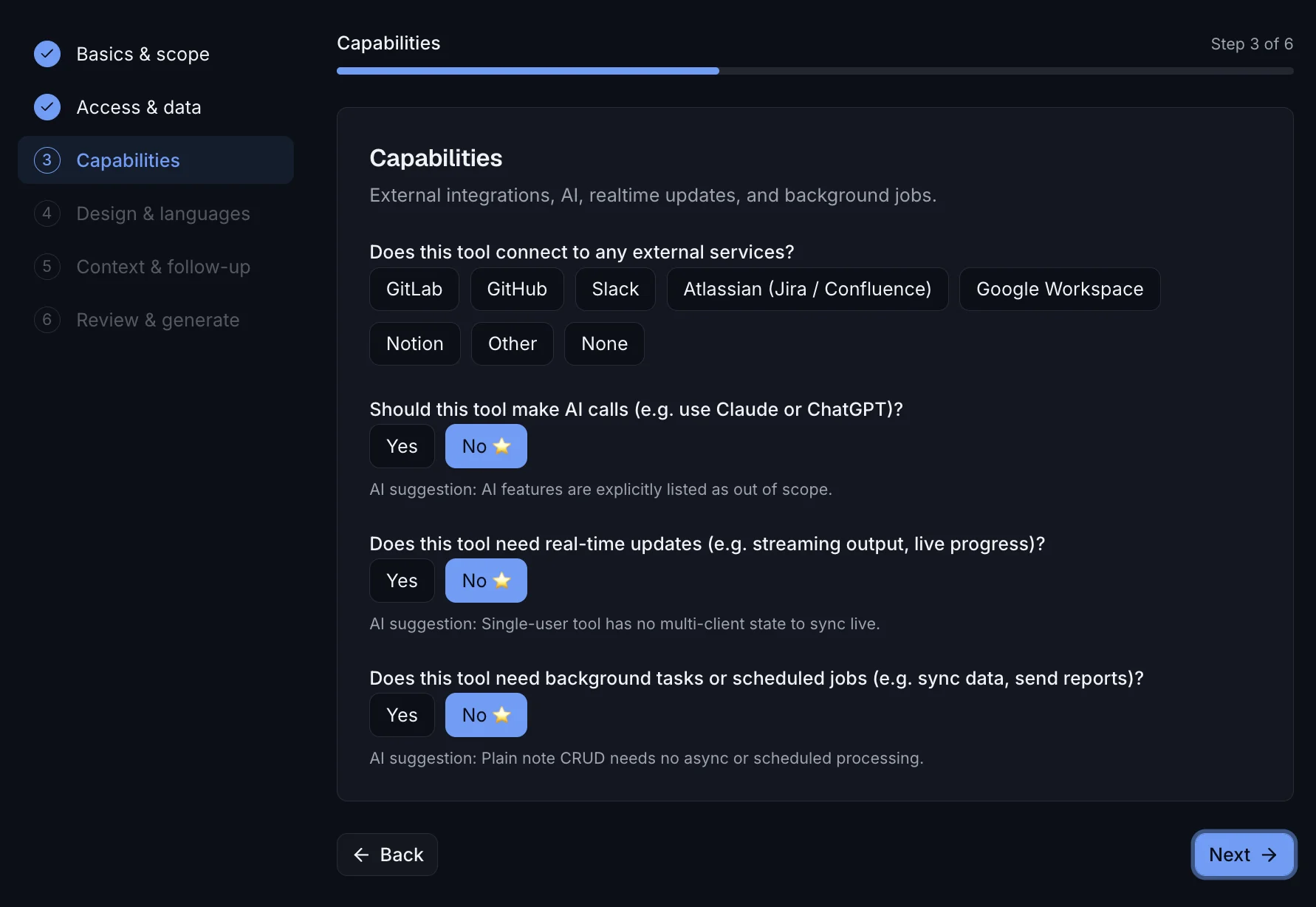Viewport: 1316px width, 907px height.
Task: Answer Yes to real-time updates
Action: click(402, 581)
